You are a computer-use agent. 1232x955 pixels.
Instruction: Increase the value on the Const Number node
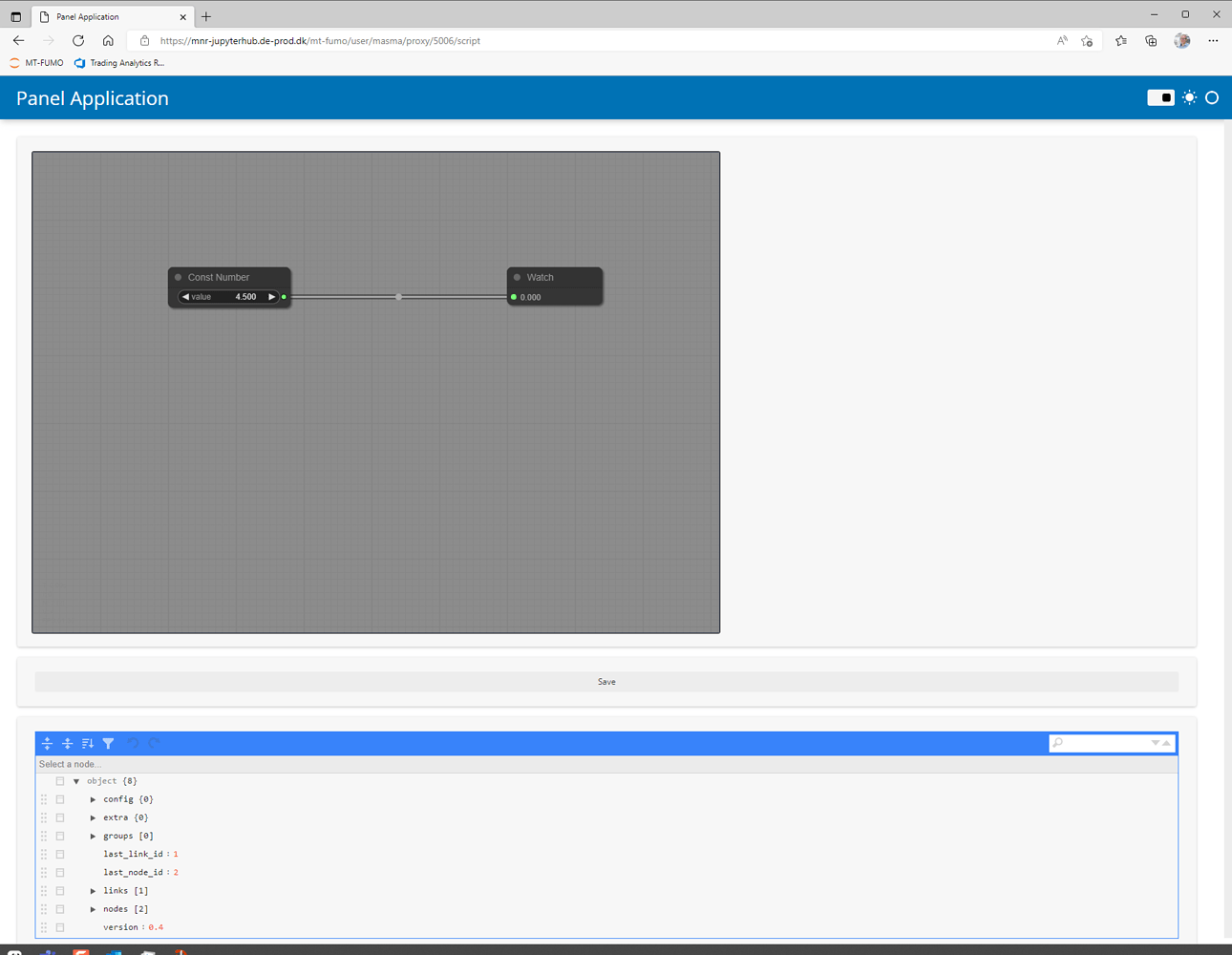point(272,297)
